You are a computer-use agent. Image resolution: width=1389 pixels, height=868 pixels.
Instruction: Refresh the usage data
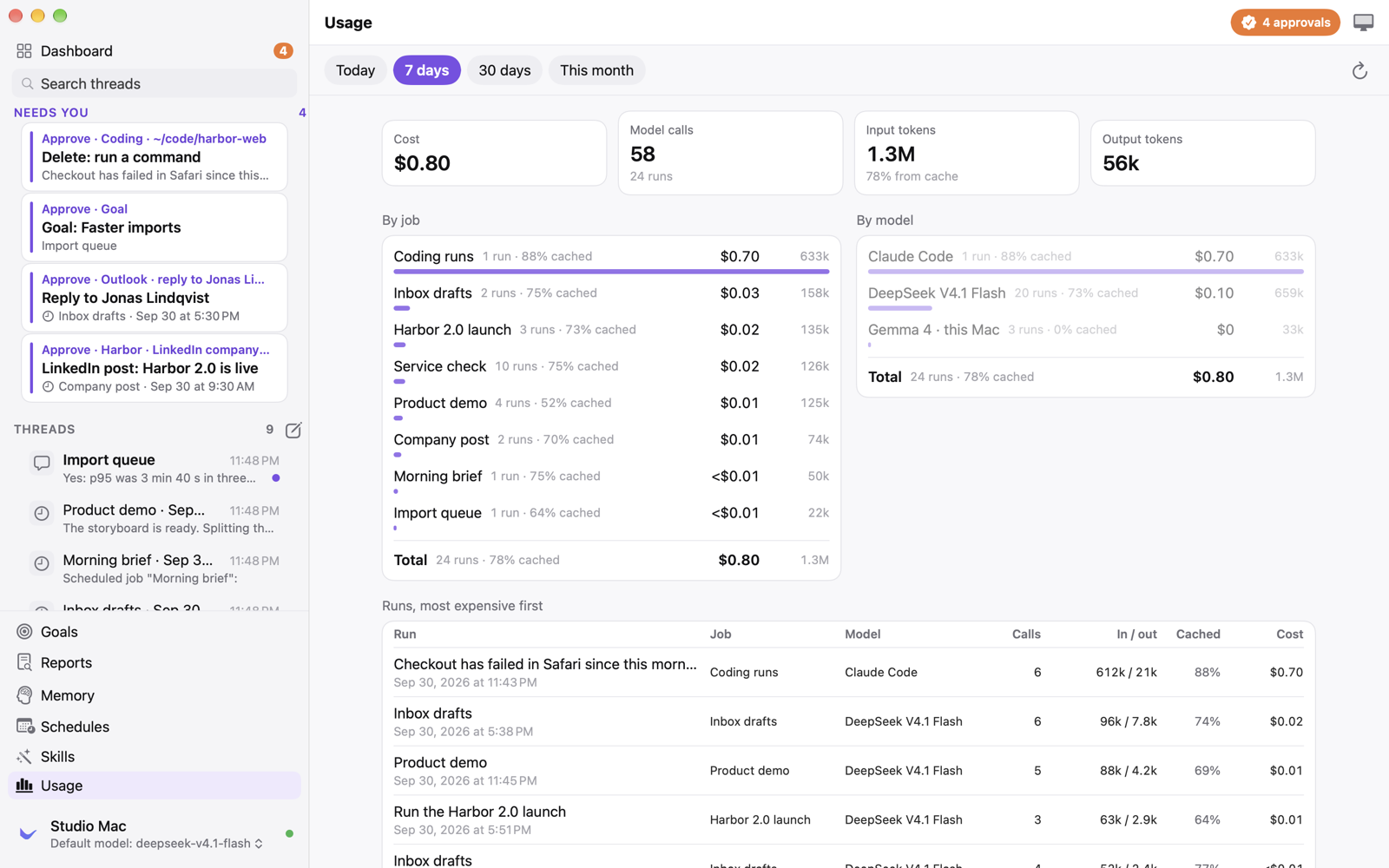pyautogui.click(x=1359, y=70)
